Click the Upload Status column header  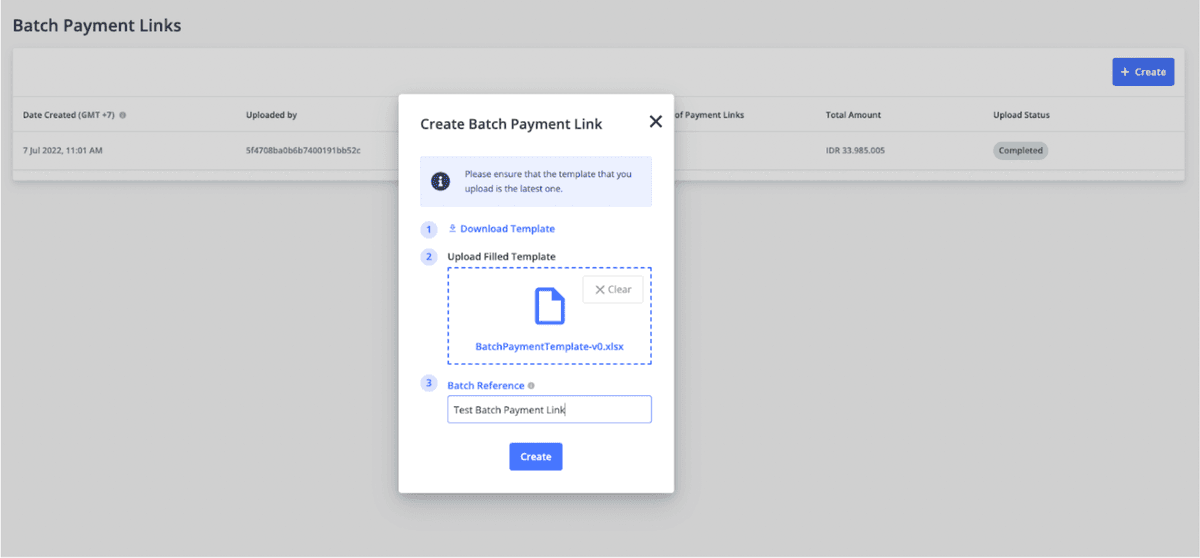click(1021, 115)
